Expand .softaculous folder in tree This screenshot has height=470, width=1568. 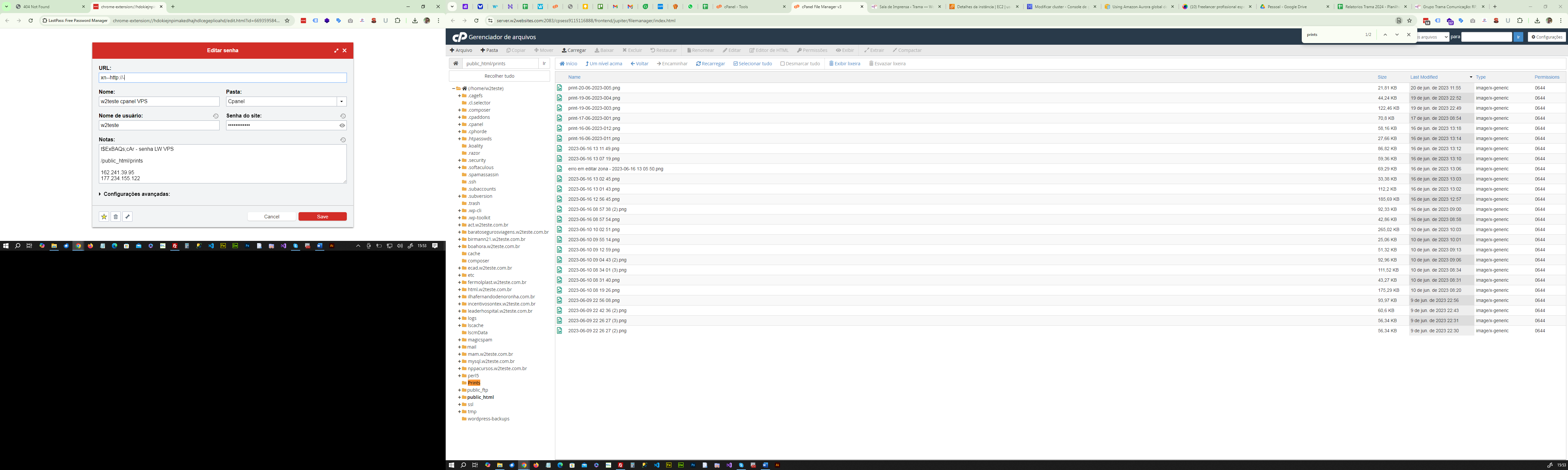[460, 168]
